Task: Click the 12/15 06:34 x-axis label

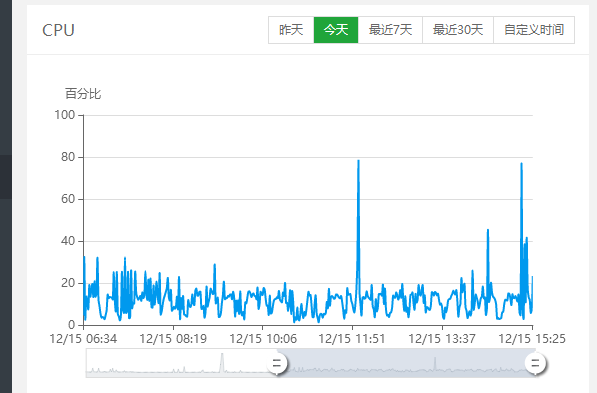Action: pos(83,339)
